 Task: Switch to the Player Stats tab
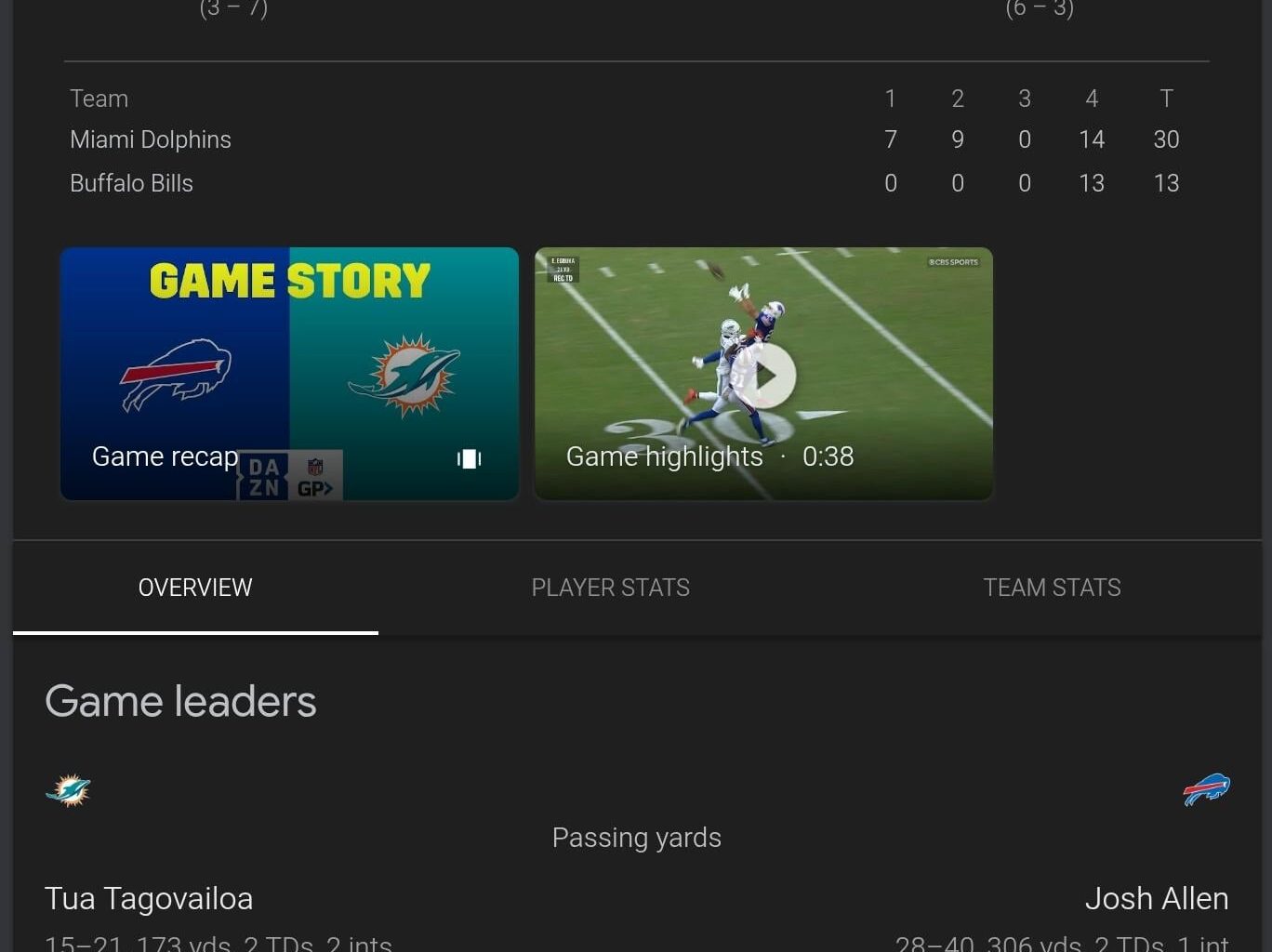pyautogui.click(x=611, y=588)
